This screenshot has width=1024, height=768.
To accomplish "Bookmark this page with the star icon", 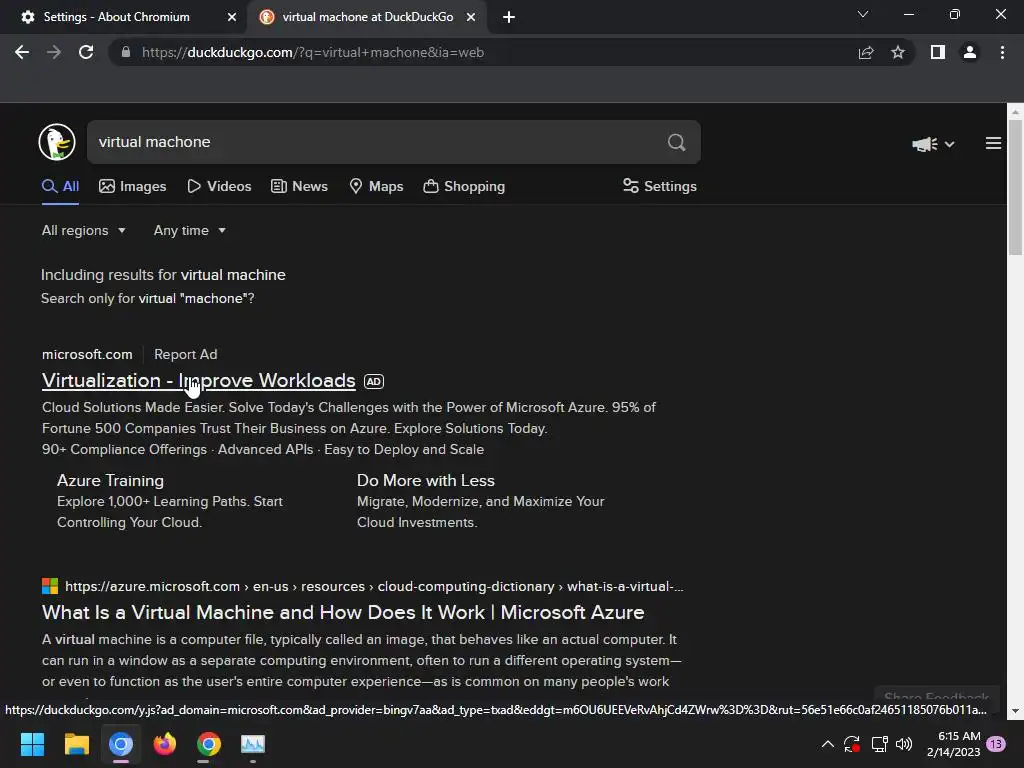I will pos(898,52).
